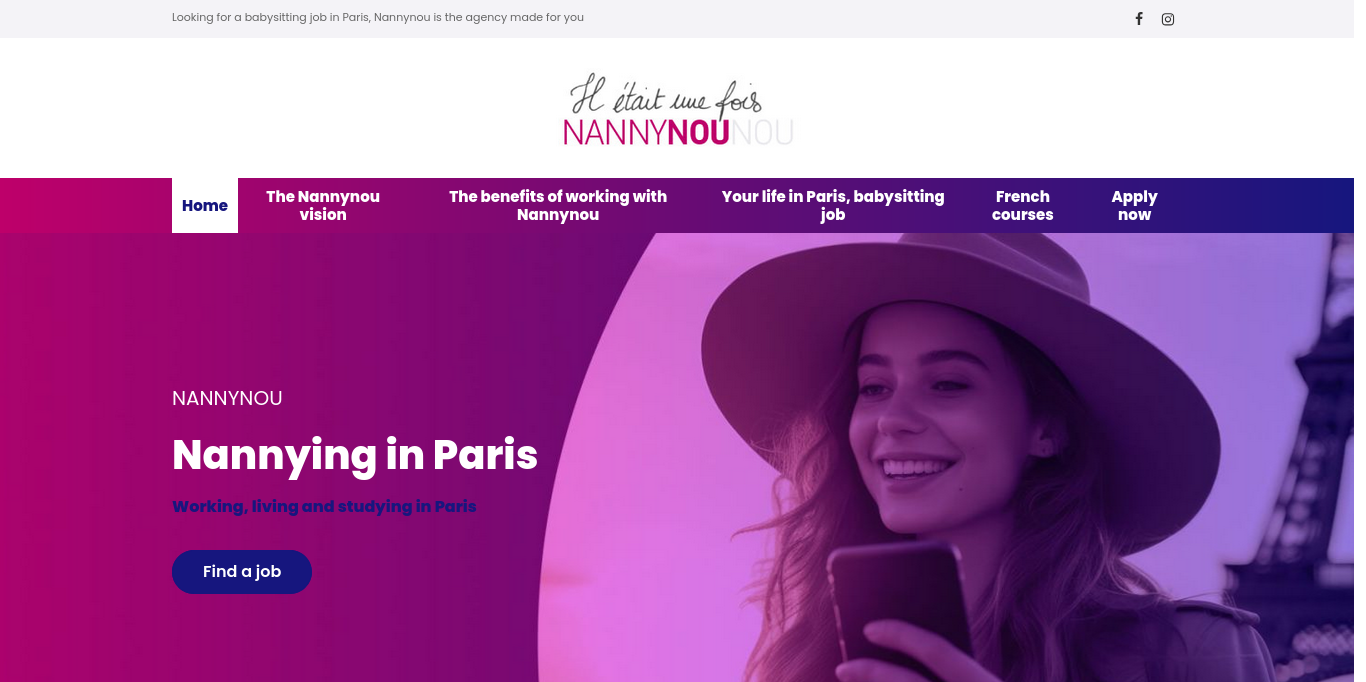The width and height of the screenshot is (1366, 682).
Task: Click the Nannying in Paris heading
Action: point(355,455)
